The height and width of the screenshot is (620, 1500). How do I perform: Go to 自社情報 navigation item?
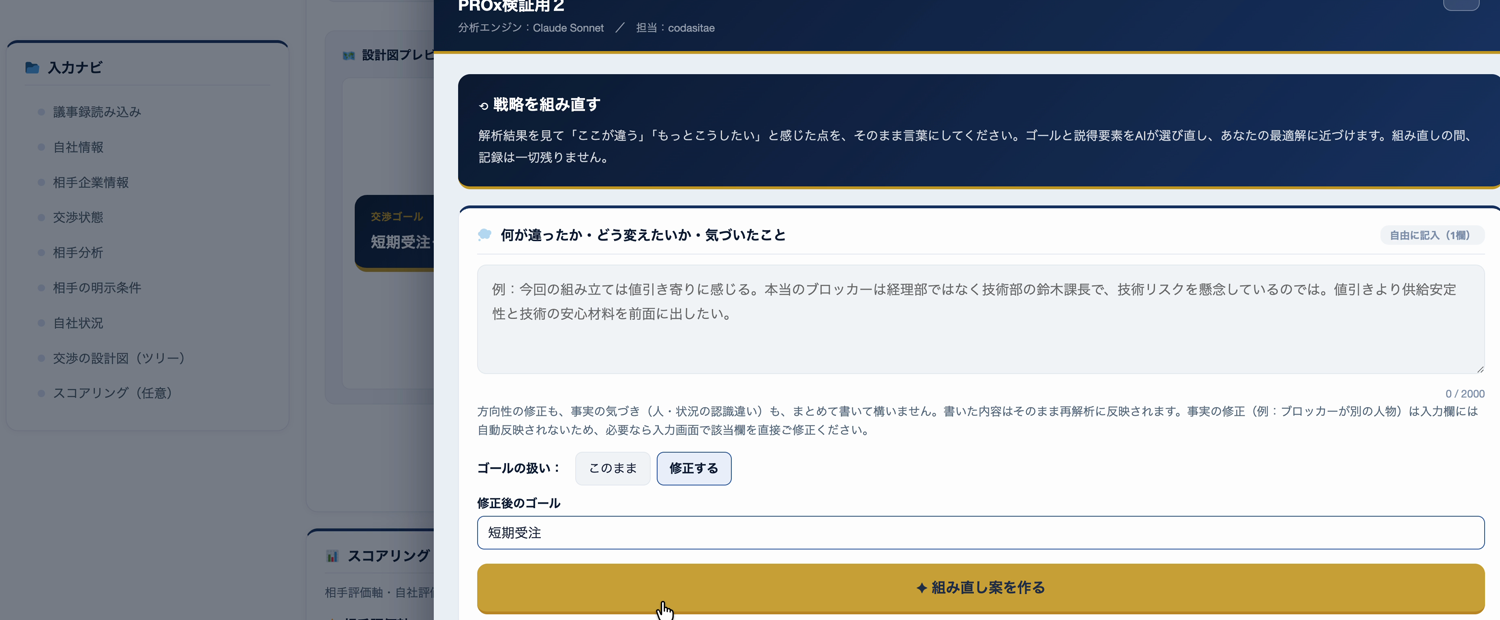click(78, 147)
